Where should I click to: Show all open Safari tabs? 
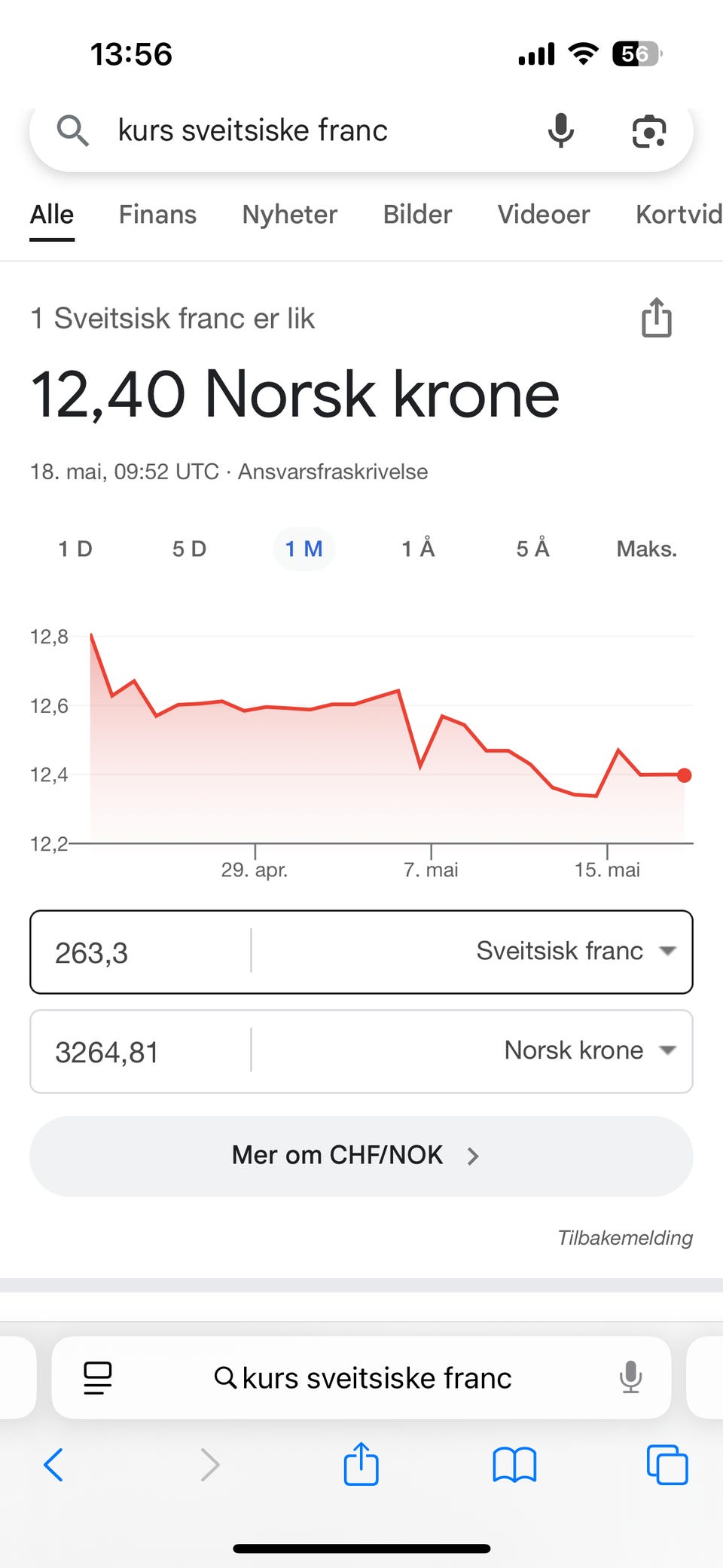click(x=667, y=1465)
